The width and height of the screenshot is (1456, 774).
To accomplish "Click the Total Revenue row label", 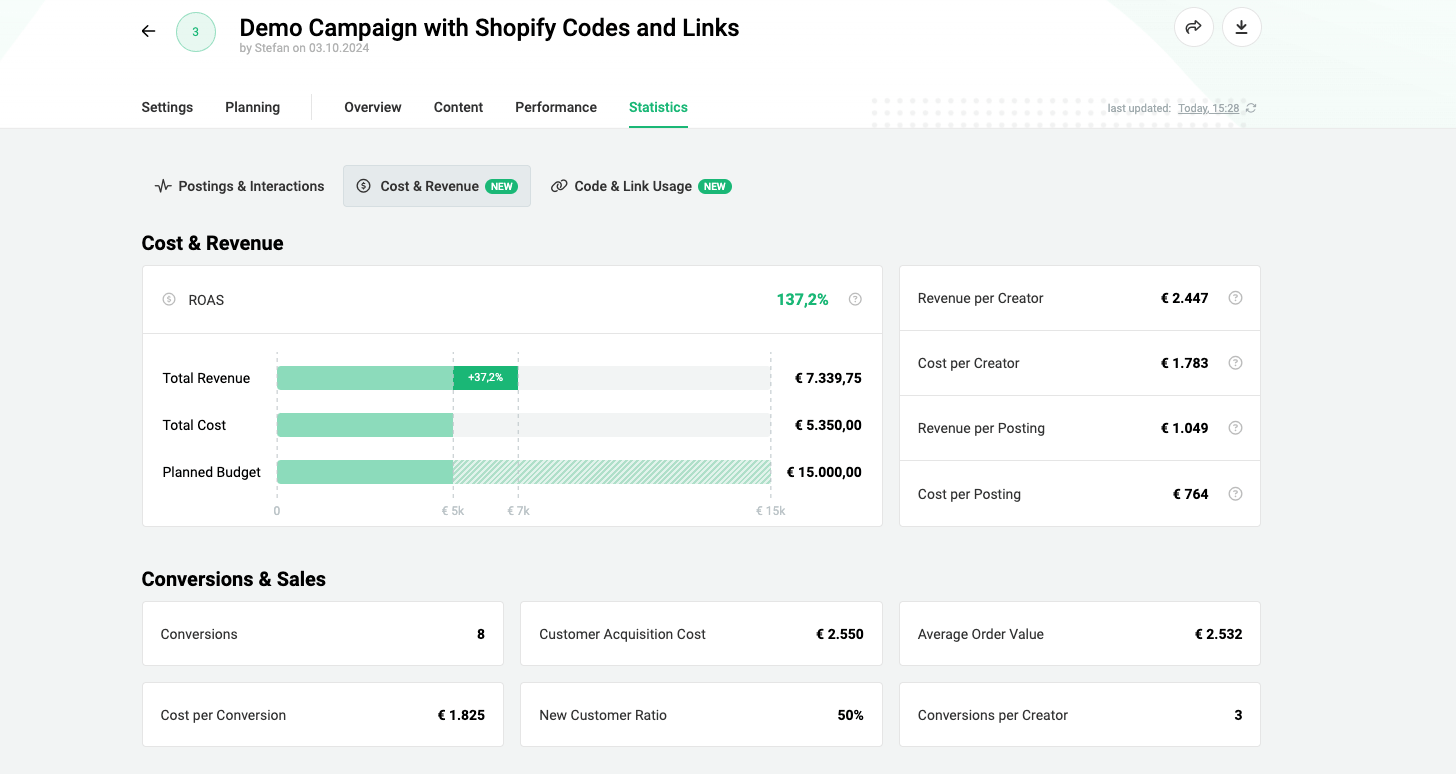I will point(206,378).
